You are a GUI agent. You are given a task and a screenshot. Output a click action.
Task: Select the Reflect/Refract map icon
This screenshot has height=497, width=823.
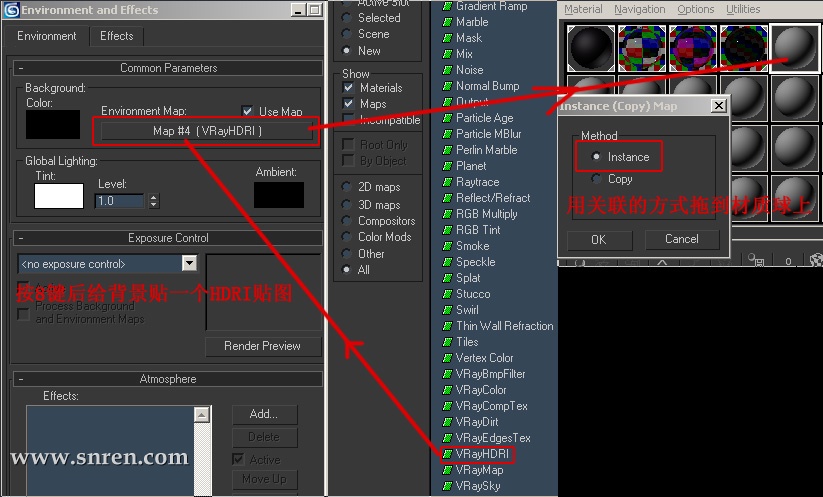click(x=447, y=198)
